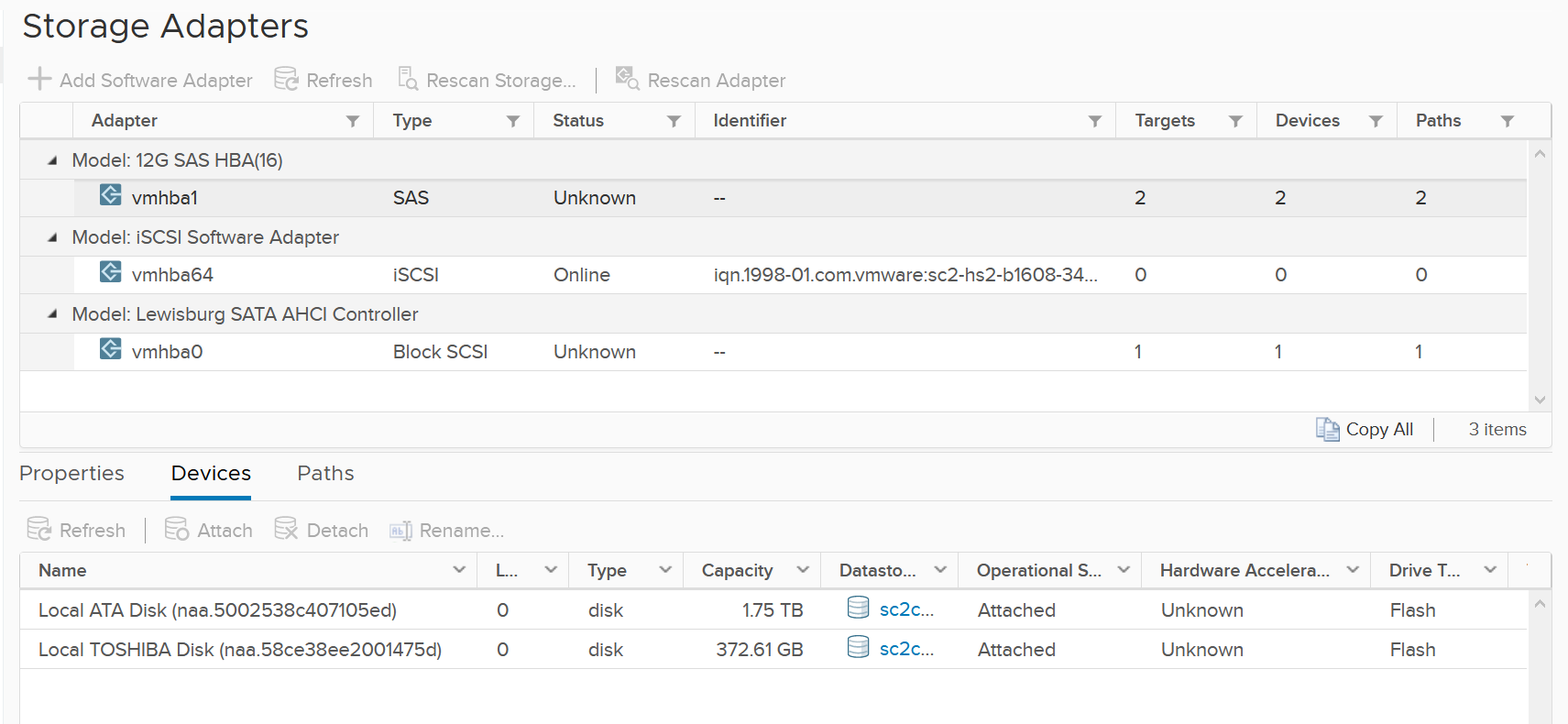The image size is (1568, 724).
Task: Click the Rescan Storage icon
Action: [408, 79]
